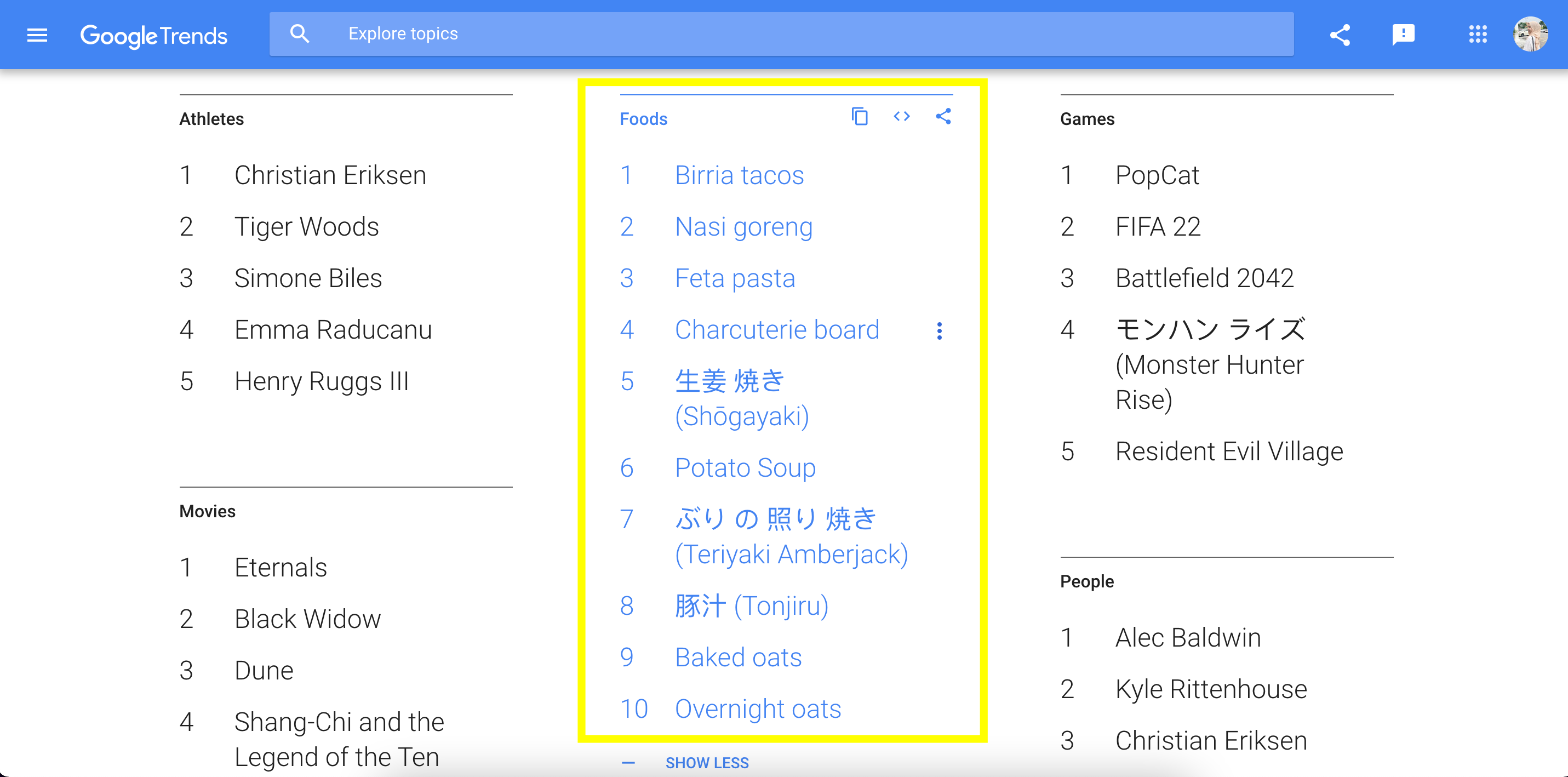Open the Tonjiru entry
Screen dimensions: 1568x777
[751, 606]
